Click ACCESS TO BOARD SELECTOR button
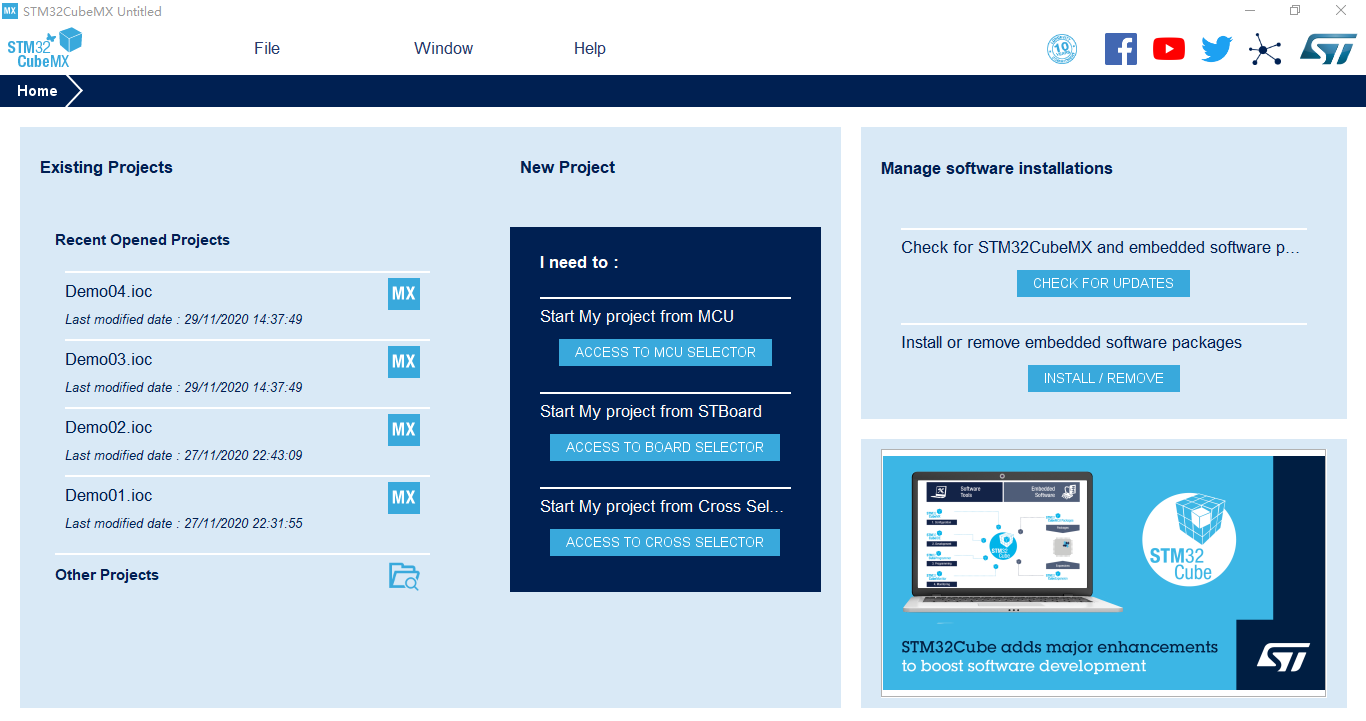 [x=665, y=447]
